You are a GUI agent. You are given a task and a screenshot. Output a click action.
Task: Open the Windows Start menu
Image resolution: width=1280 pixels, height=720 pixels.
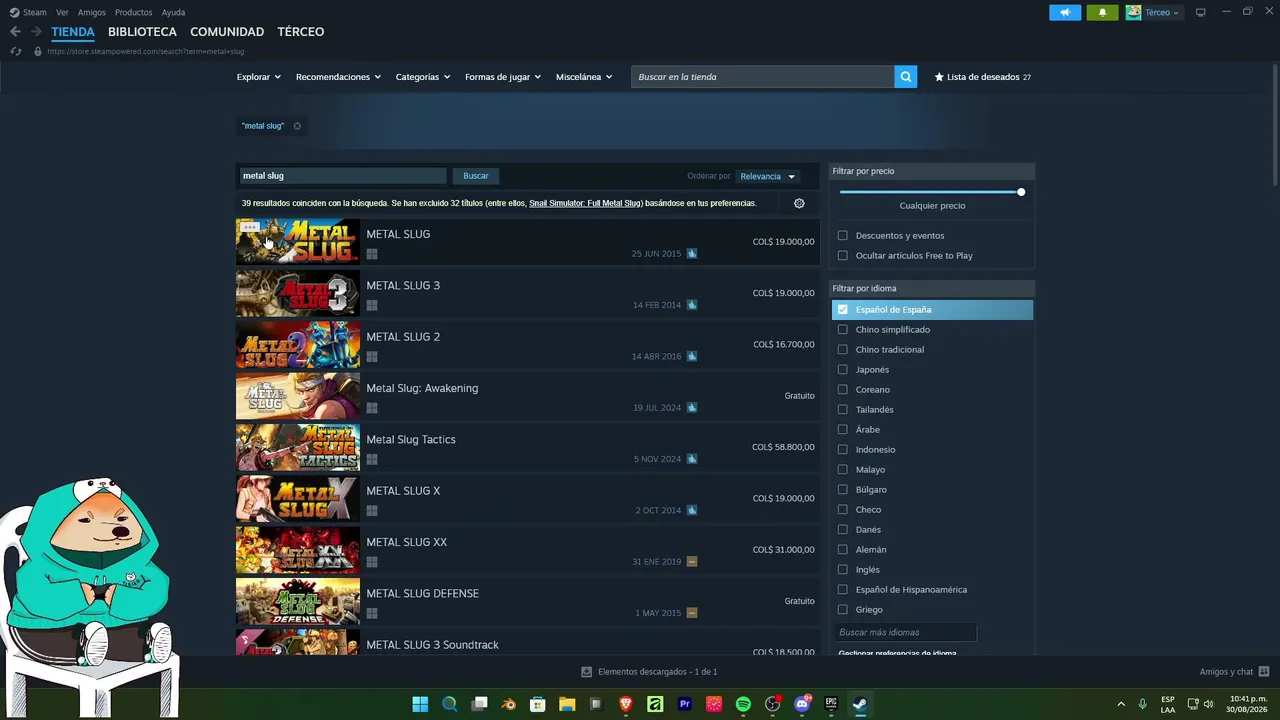[420, 704]
